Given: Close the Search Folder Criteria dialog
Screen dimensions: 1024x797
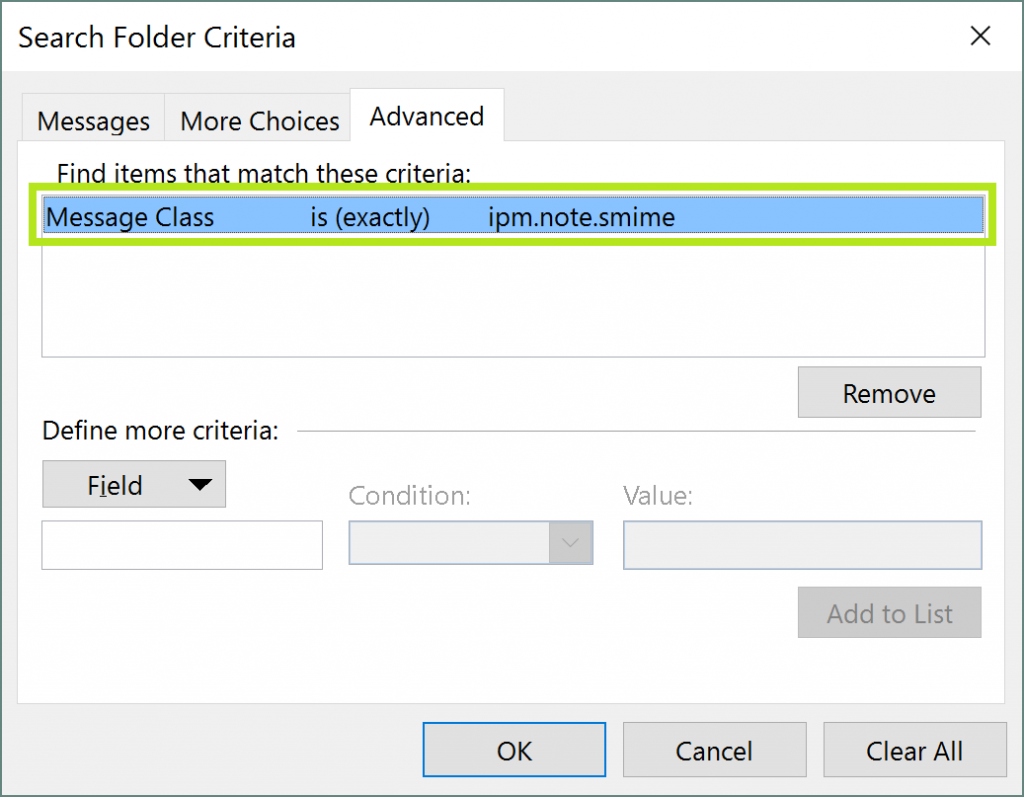Looking at the screenshot, I should tap(980, 37).
